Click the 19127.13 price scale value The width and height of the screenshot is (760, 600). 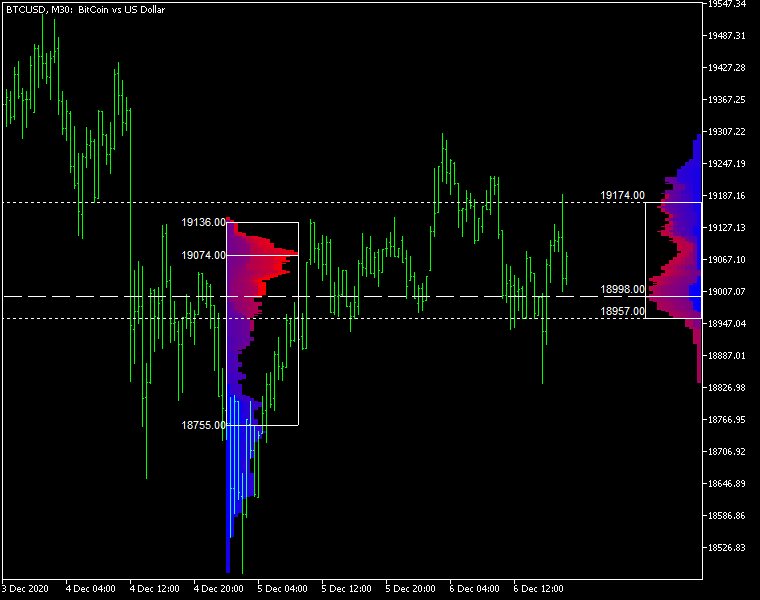[x=727, y=228]
